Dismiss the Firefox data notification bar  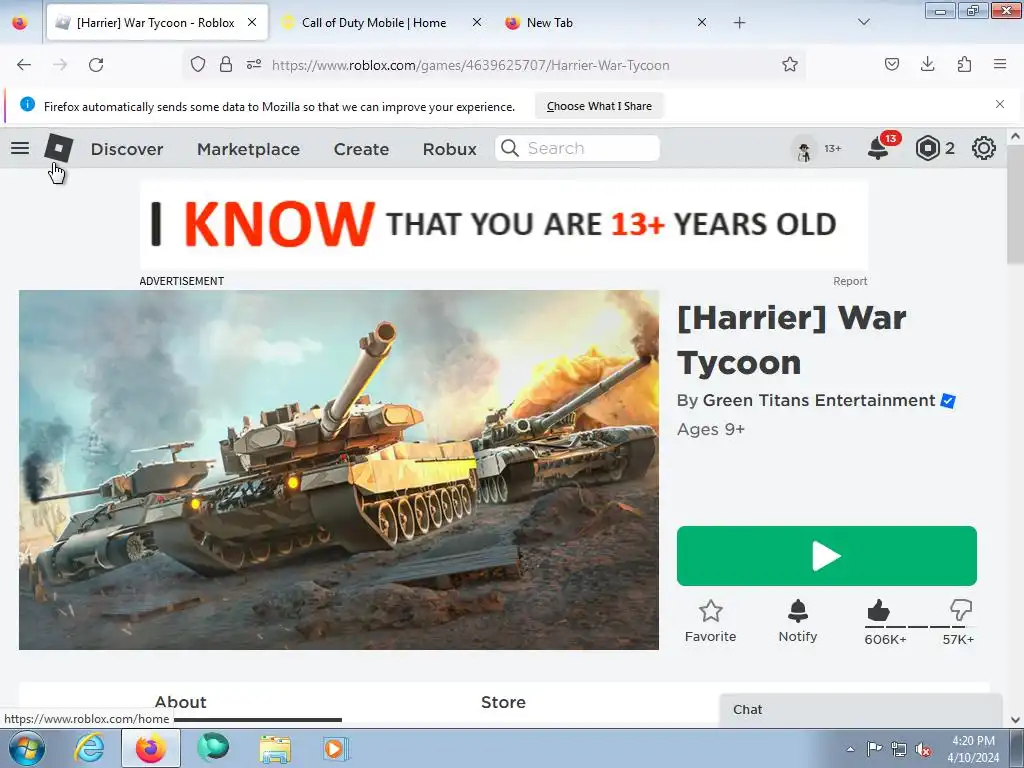pyautogui.click(x=1000, y=104)
